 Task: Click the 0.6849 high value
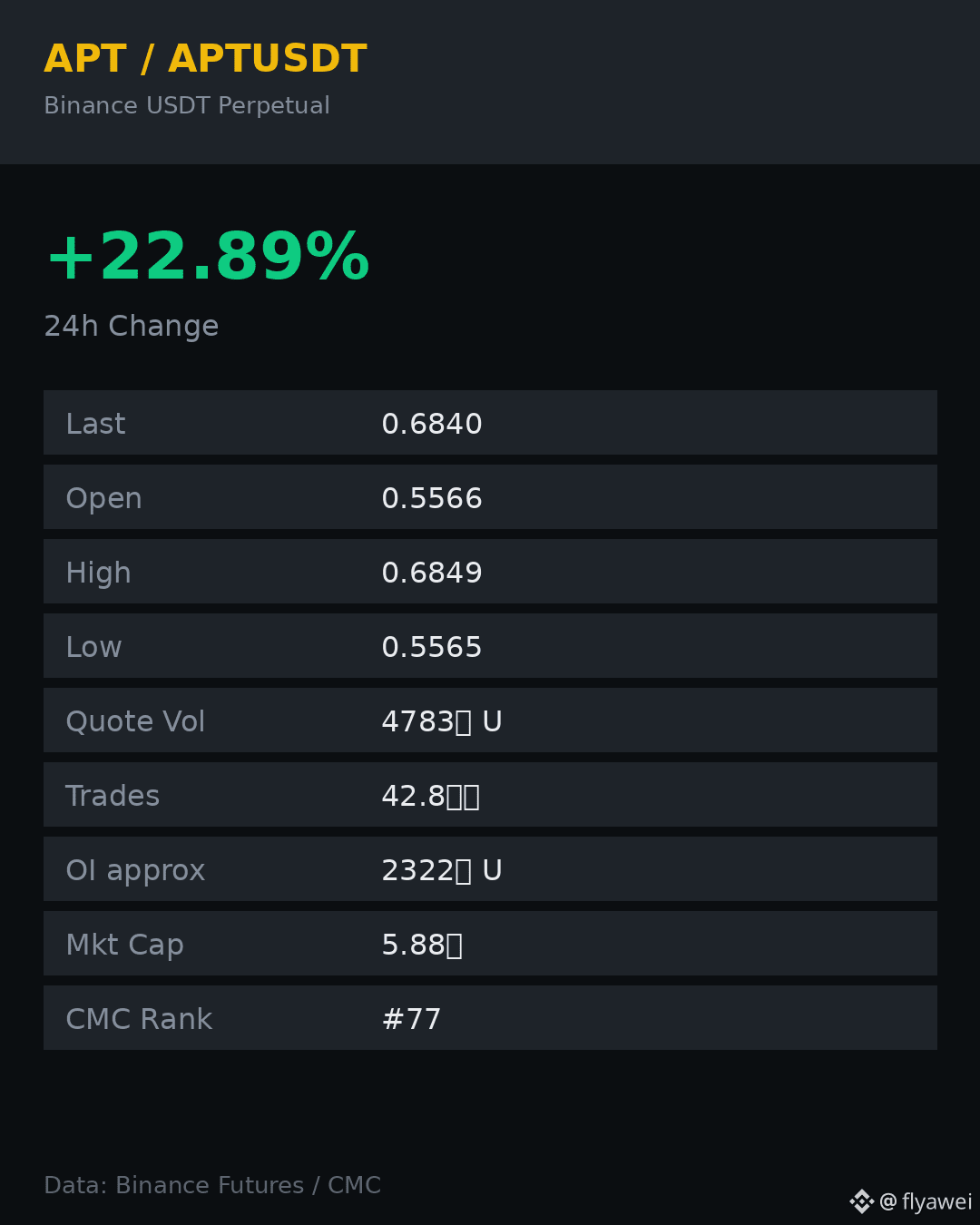coord(432,573)
